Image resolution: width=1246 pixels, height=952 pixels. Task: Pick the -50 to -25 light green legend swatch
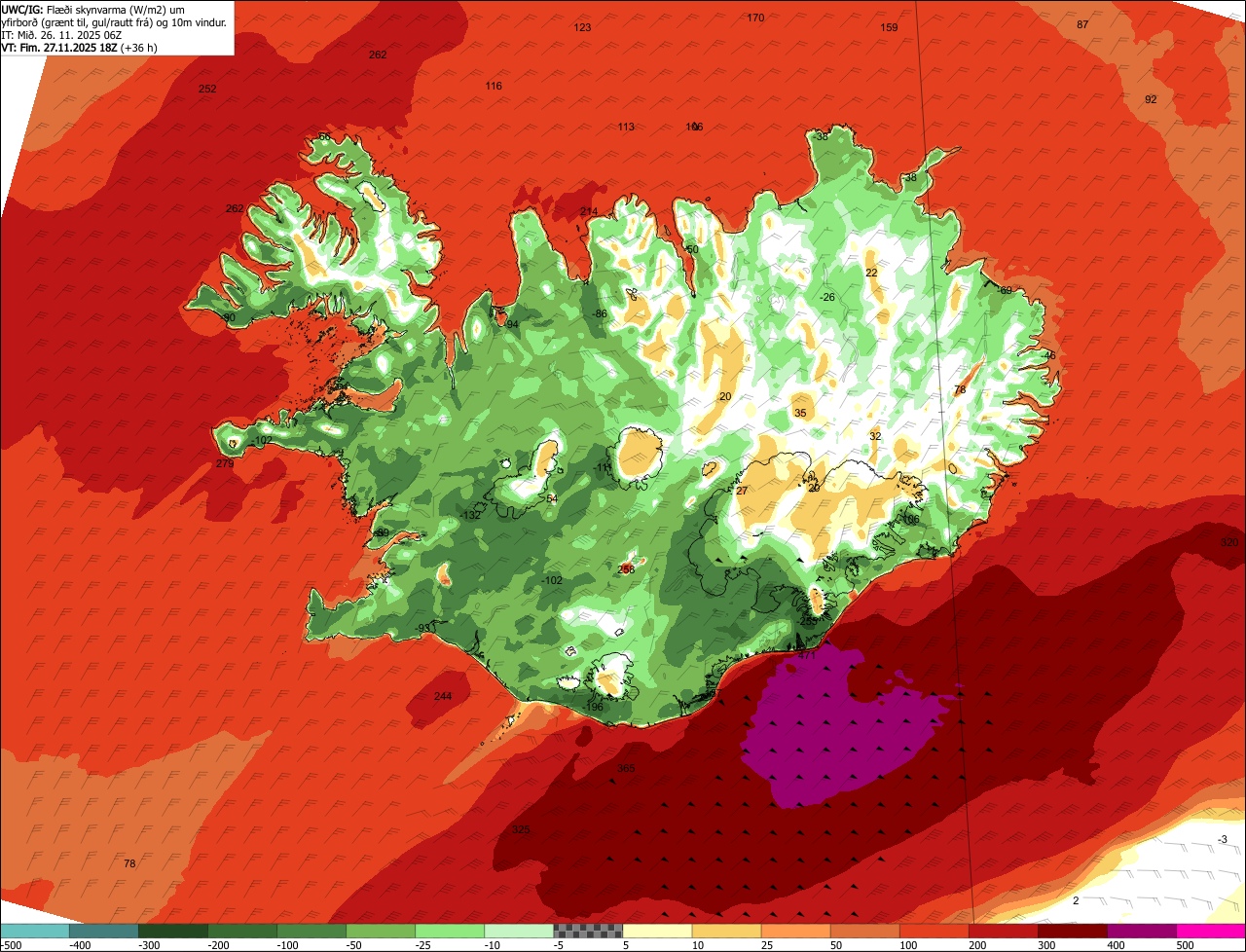pos(381,931)
